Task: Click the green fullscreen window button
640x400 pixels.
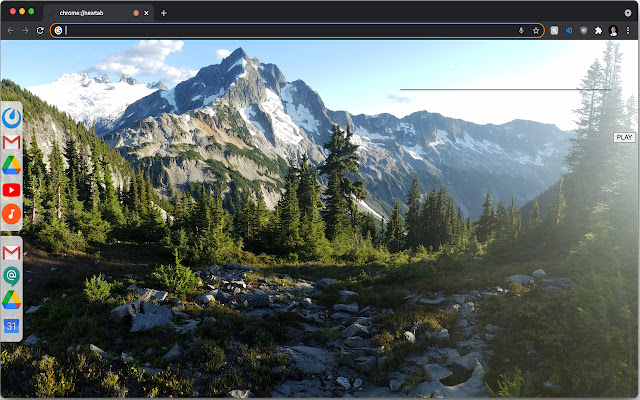Action: point(31,11)
